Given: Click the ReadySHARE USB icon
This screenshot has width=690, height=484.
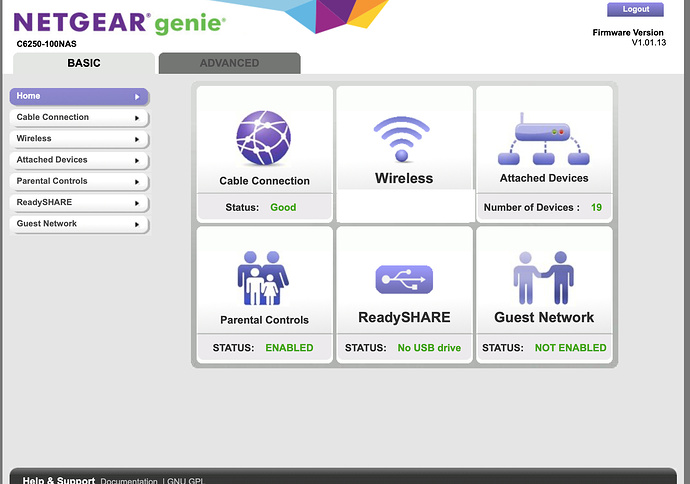Looking at the screenshot, I should [x=404, y=279].
